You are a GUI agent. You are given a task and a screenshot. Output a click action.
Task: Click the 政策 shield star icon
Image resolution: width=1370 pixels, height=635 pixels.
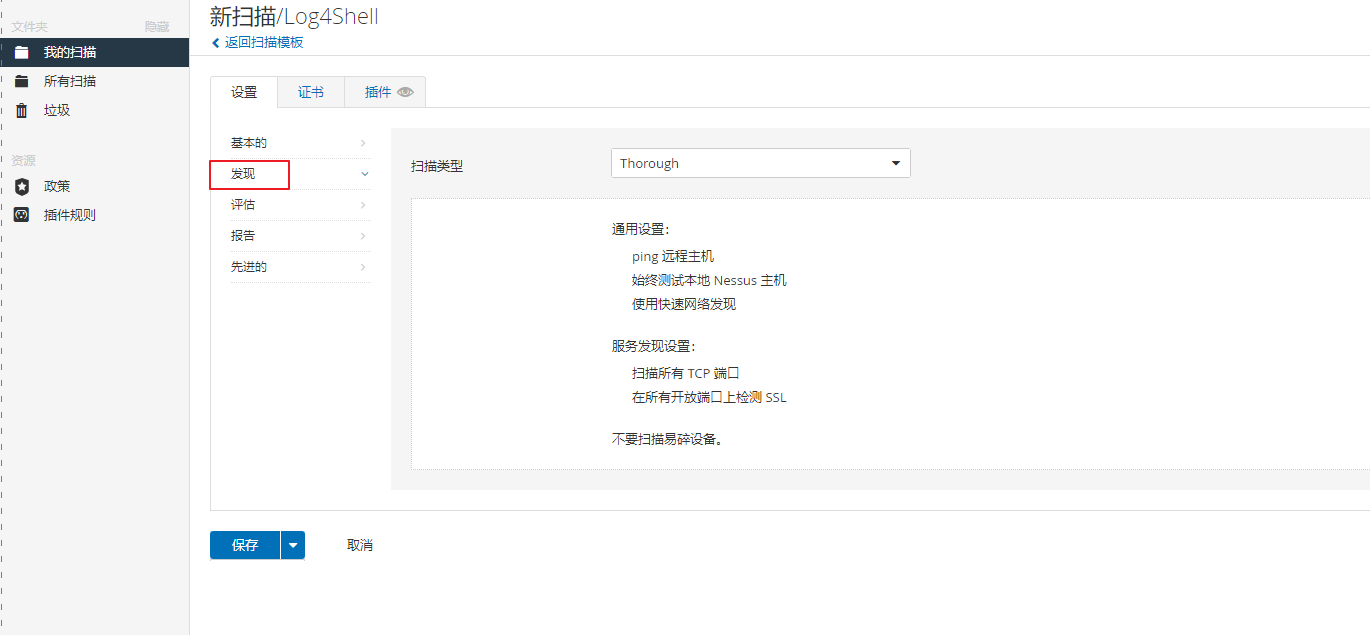pos(21,186)
